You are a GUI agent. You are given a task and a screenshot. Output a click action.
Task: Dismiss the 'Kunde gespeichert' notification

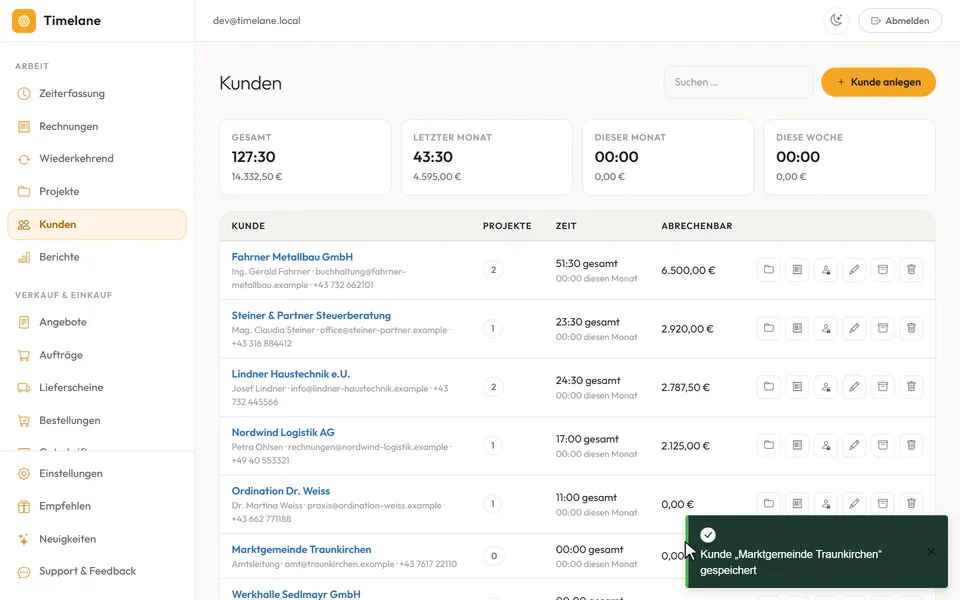pos(931,552)
